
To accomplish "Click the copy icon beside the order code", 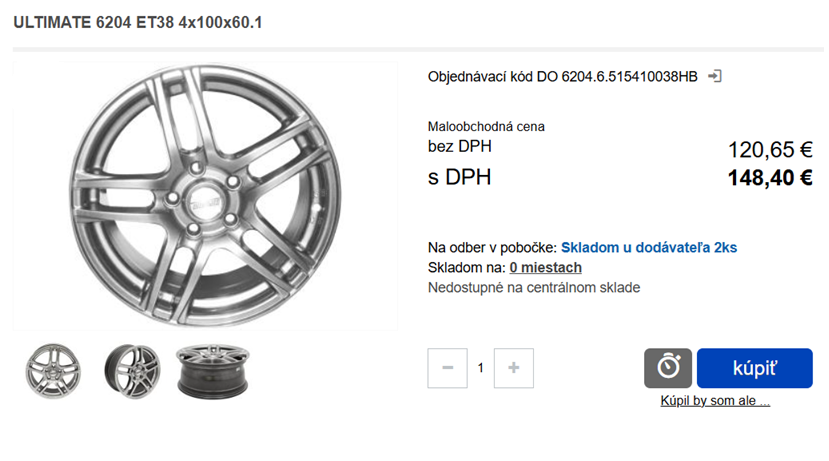I will point(714,76).
